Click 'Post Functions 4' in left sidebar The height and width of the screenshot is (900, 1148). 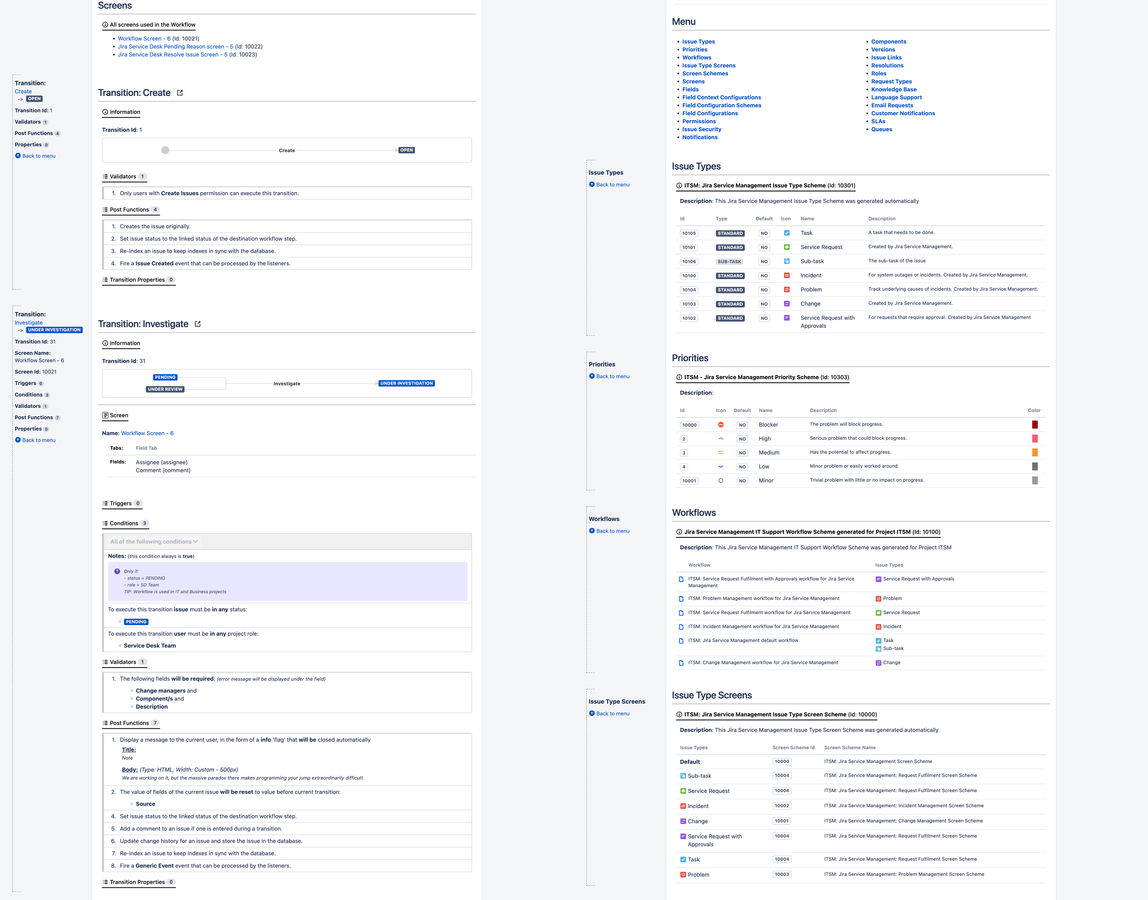(37, 133)
